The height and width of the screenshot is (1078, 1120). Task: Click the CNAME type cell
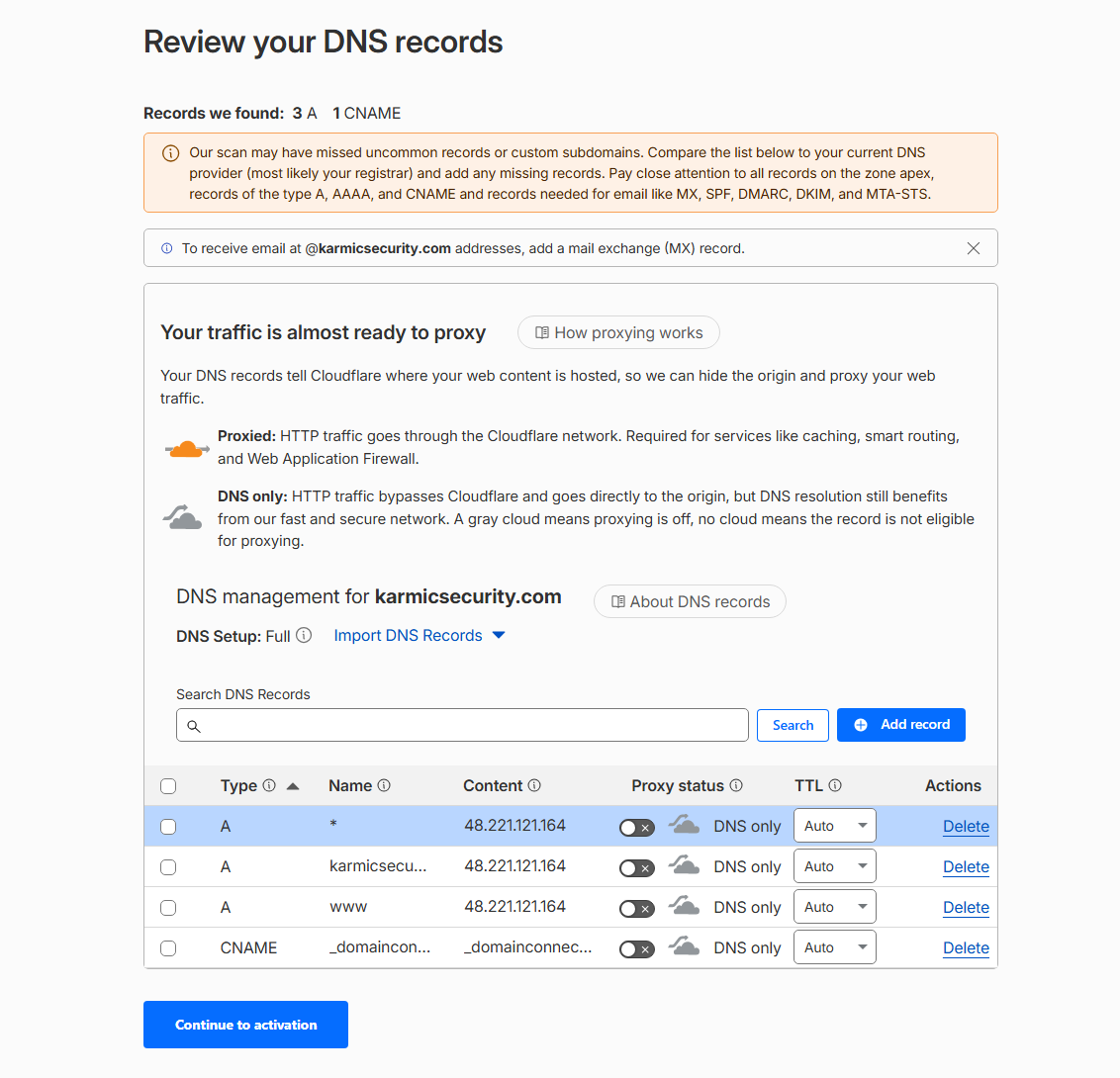click(x=248, y=948)
